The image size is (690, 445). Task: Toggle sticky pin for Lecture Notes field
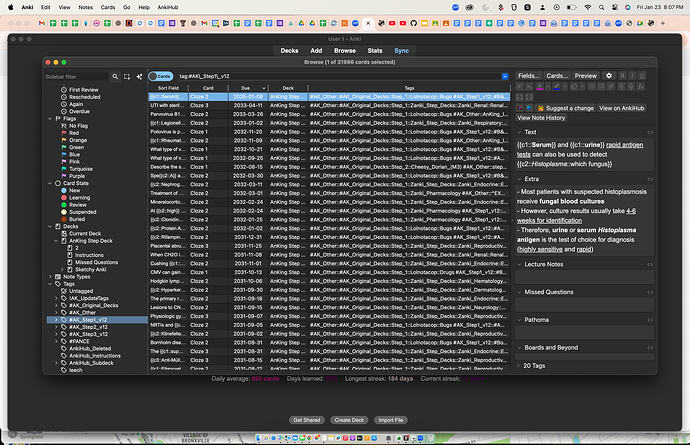(x=650, y=265)
